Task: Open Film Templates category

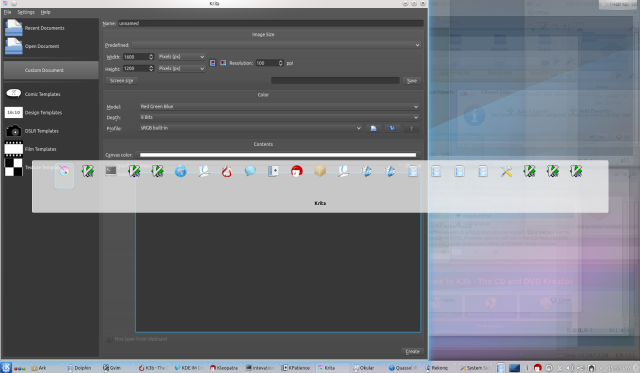Action: tap(51, 149)
